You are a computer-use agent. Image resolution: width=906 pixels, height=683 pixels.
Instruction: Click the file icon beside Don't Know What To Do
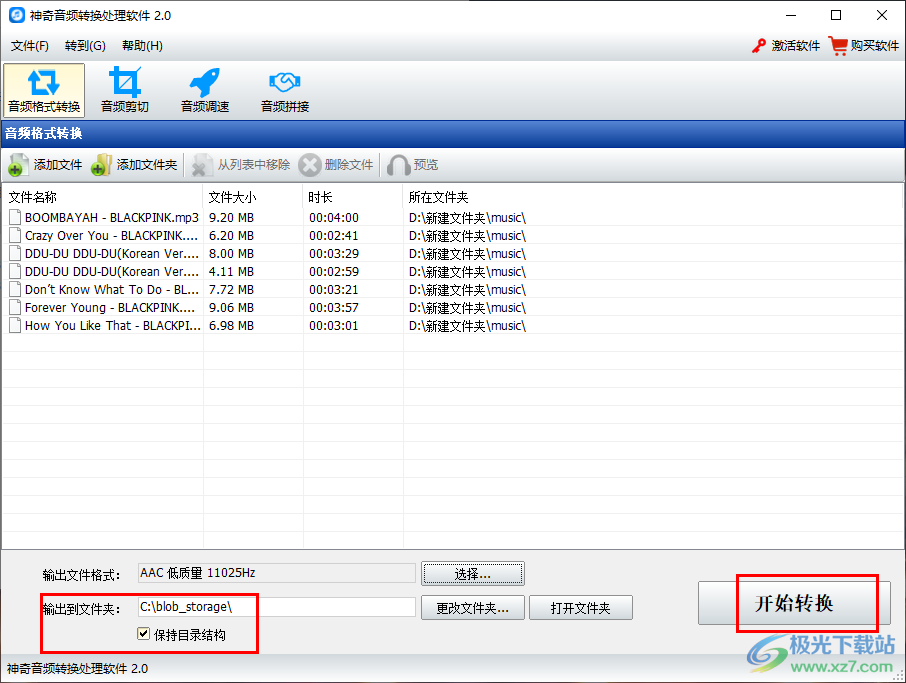[x=15, y=289]
